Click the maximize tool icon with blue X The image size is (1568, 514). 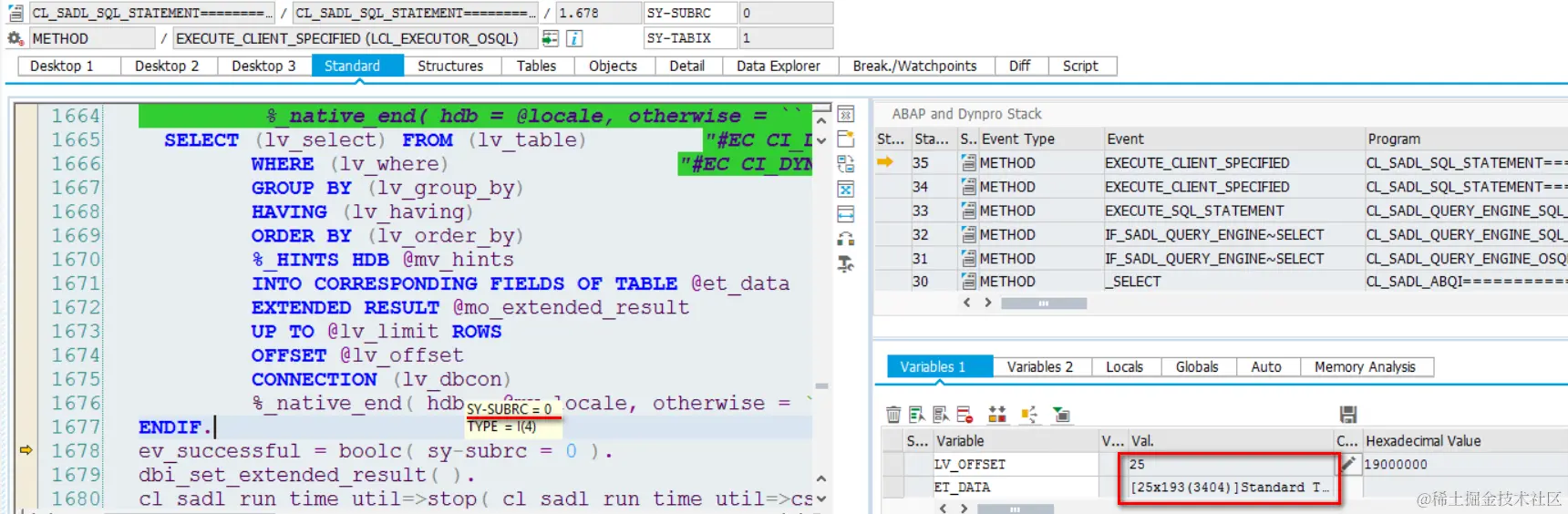pos(846,190)
